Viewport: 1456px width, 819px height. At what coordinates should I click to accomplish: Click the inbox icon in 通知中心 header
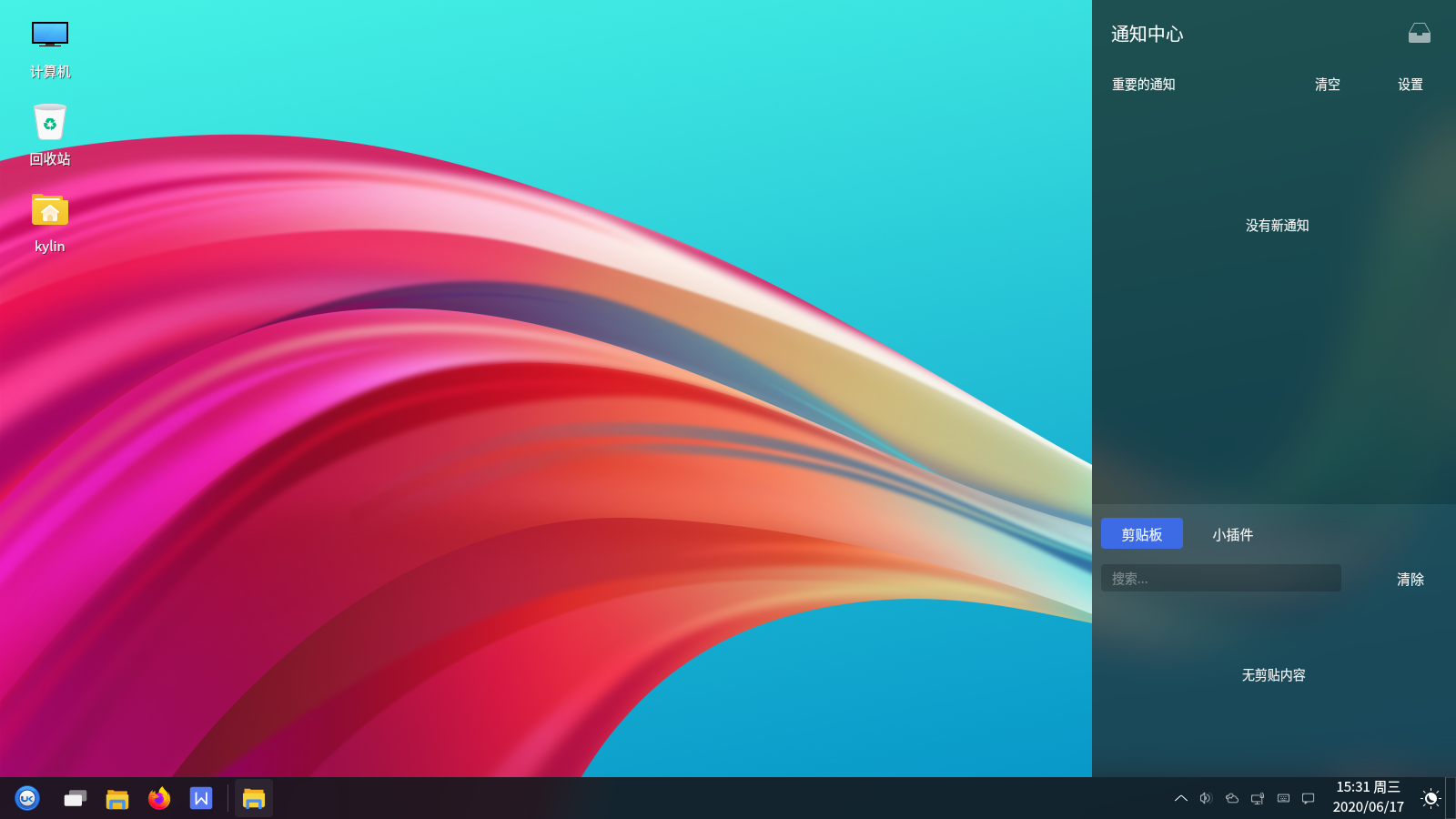(x=1419, y=34)
